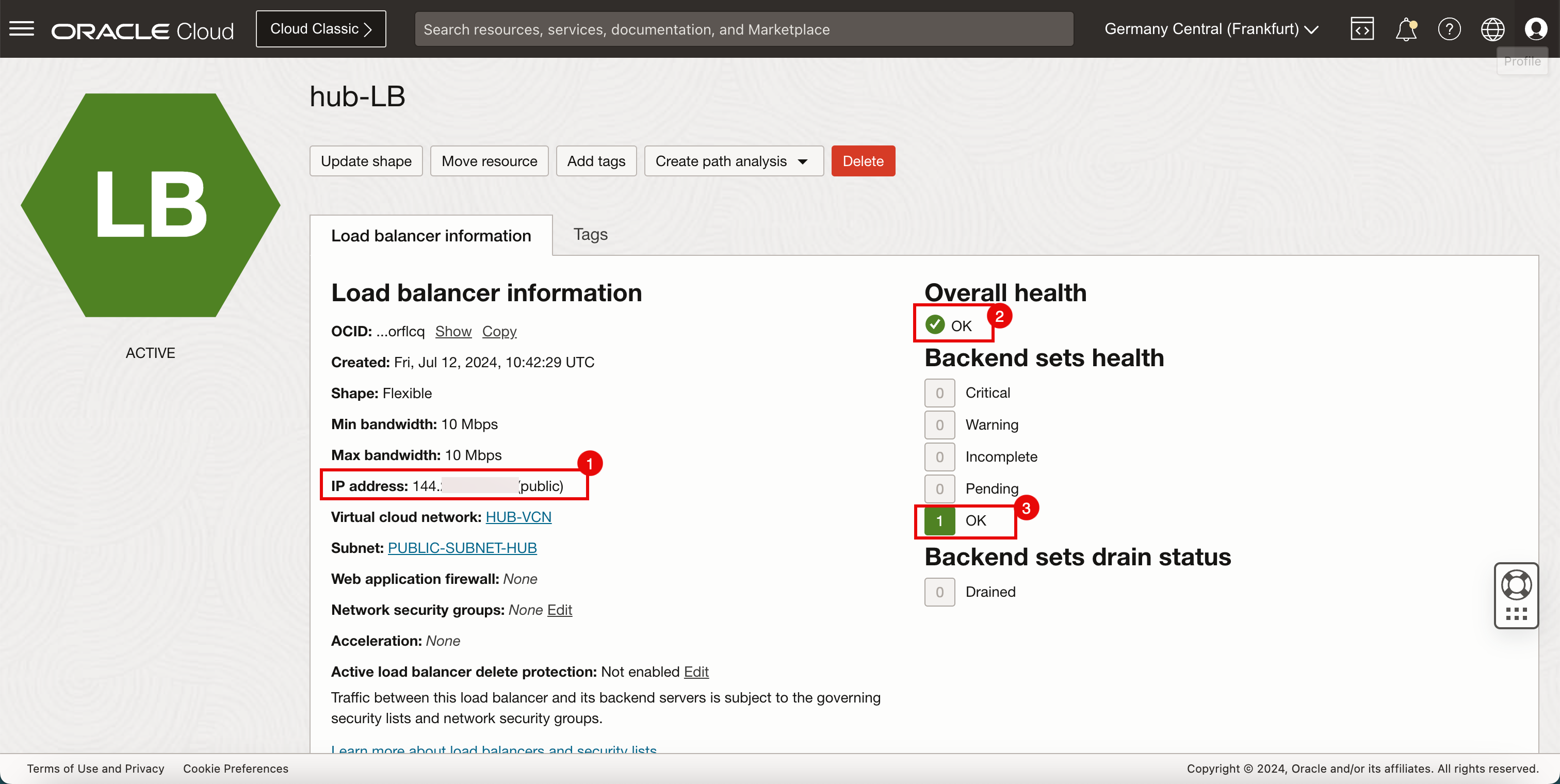This screenshot has height=784, width=1560.
Task: Click the Update shape button
Action: tap(366, 161)
